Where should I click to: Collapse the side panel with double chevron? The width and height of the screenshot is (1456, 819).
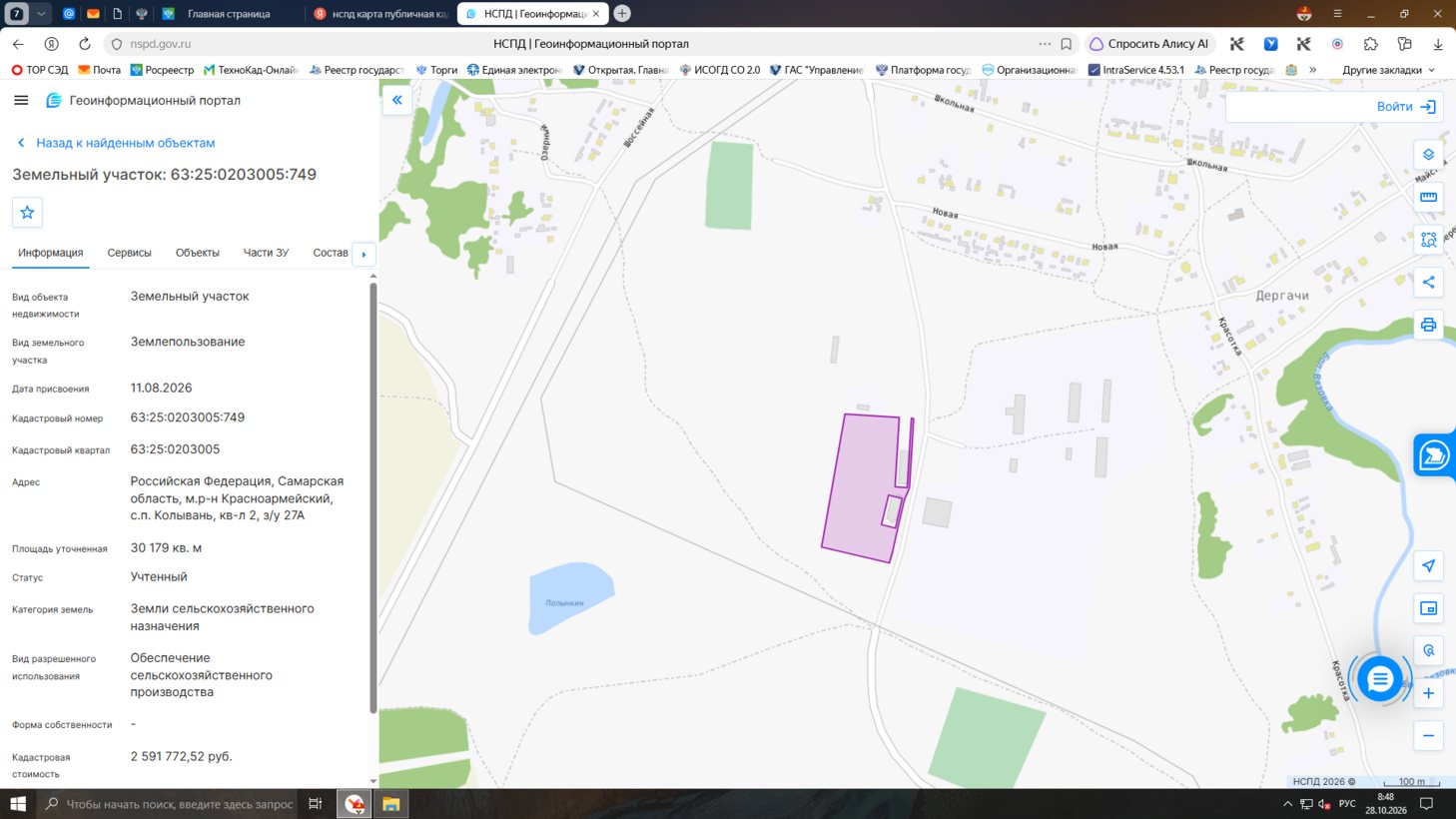(x=397, y=100)
